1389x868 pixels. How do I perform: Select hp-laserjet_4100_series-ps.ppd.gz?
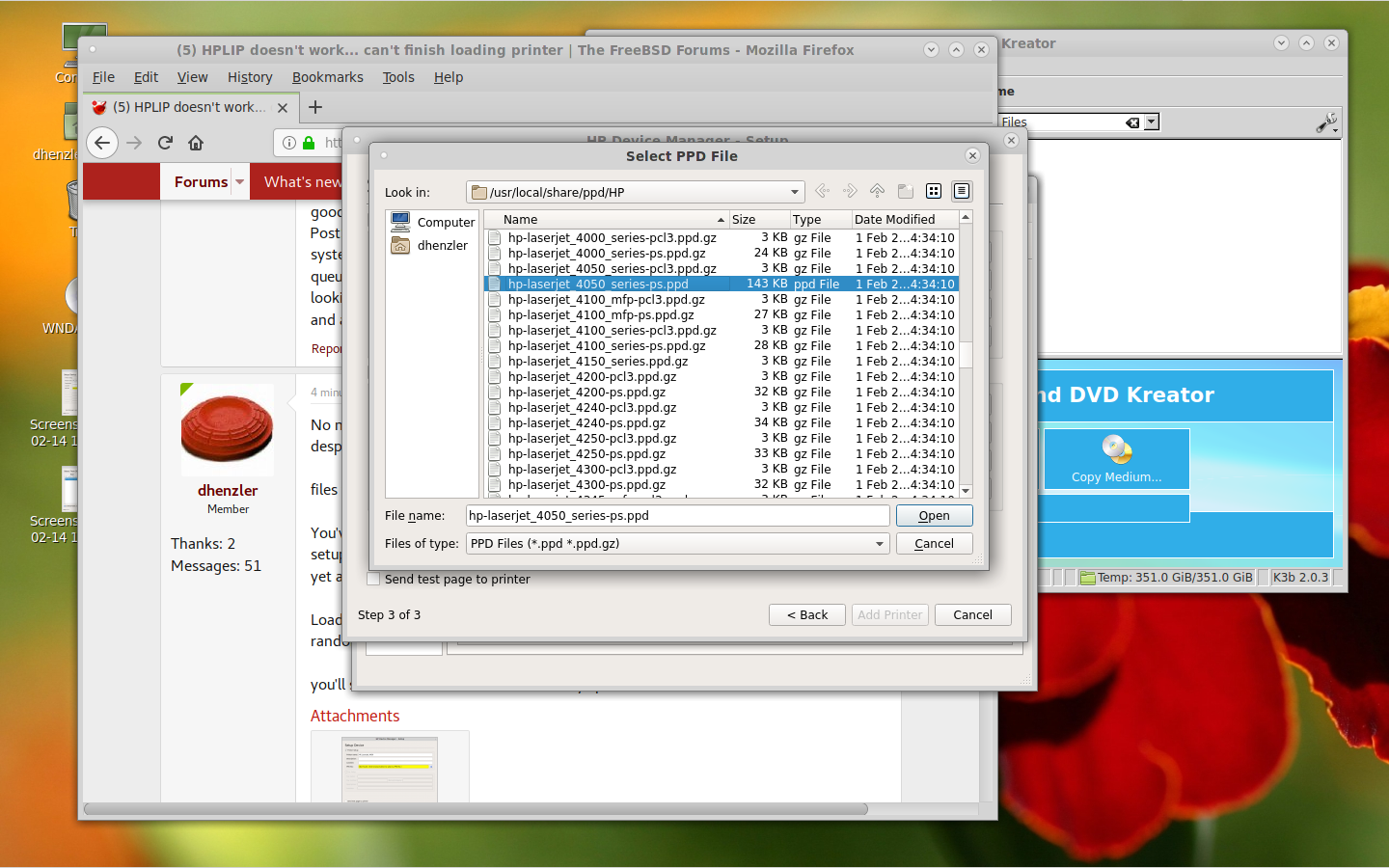click(607, 345)
